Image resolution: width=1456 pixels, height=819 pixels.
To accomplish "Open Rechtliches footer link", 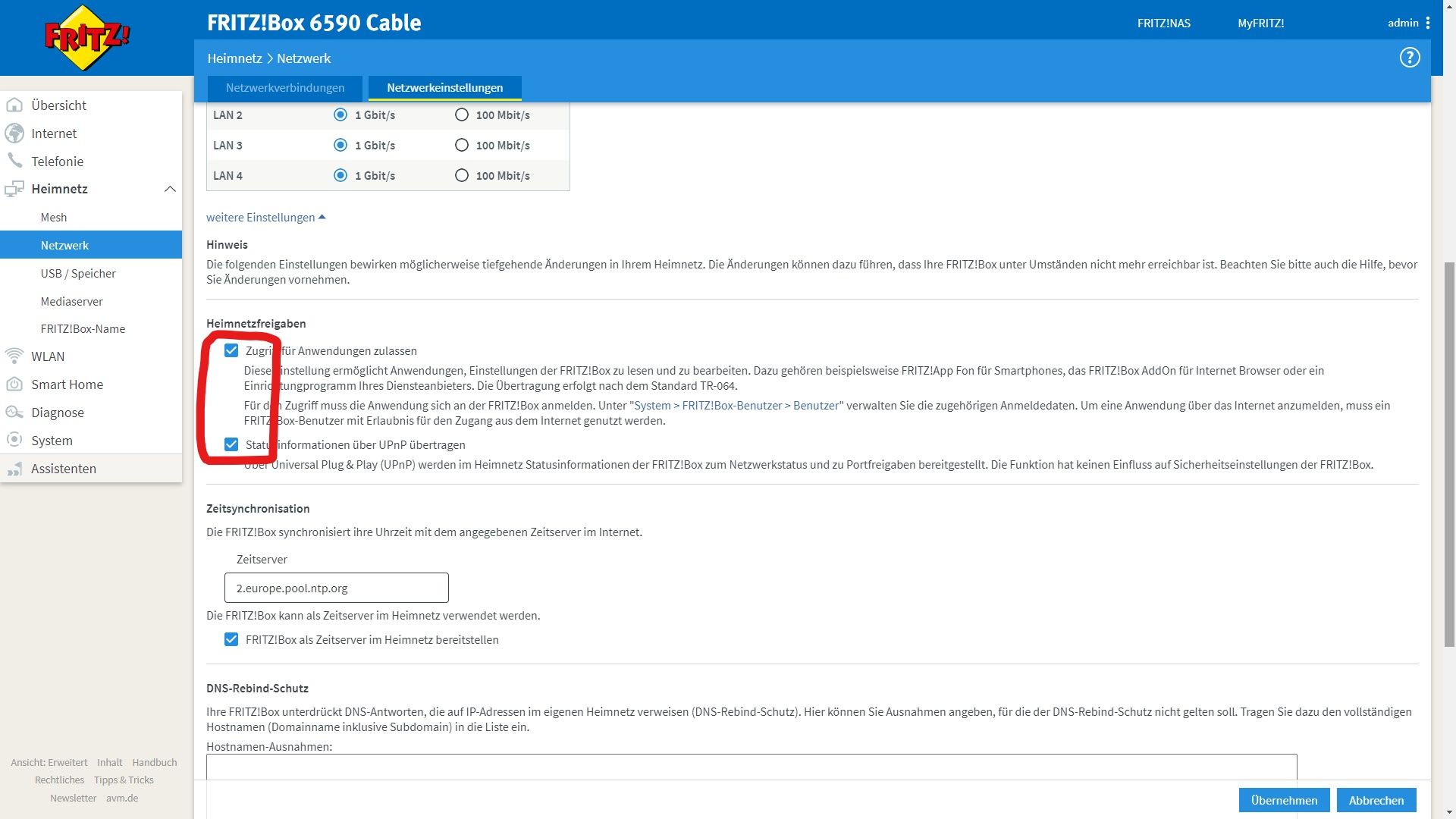I will [x=60, y=780].
